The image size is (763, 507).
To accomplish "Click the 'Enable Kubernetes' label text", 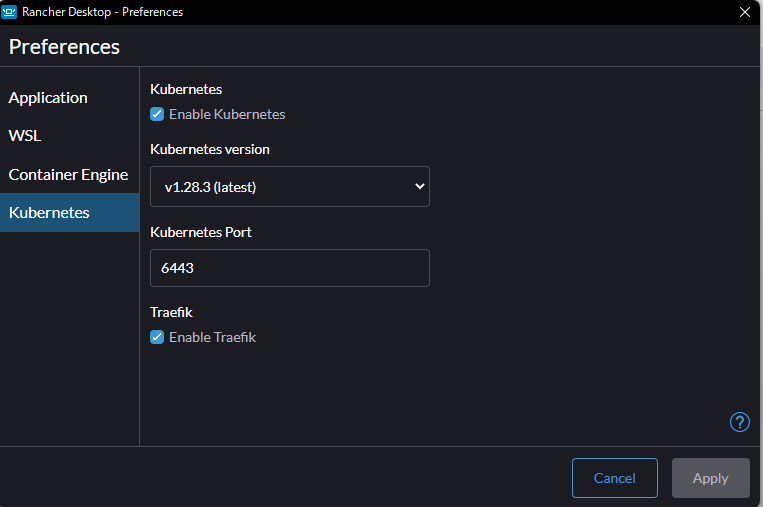I will click(x=227, y=114).
